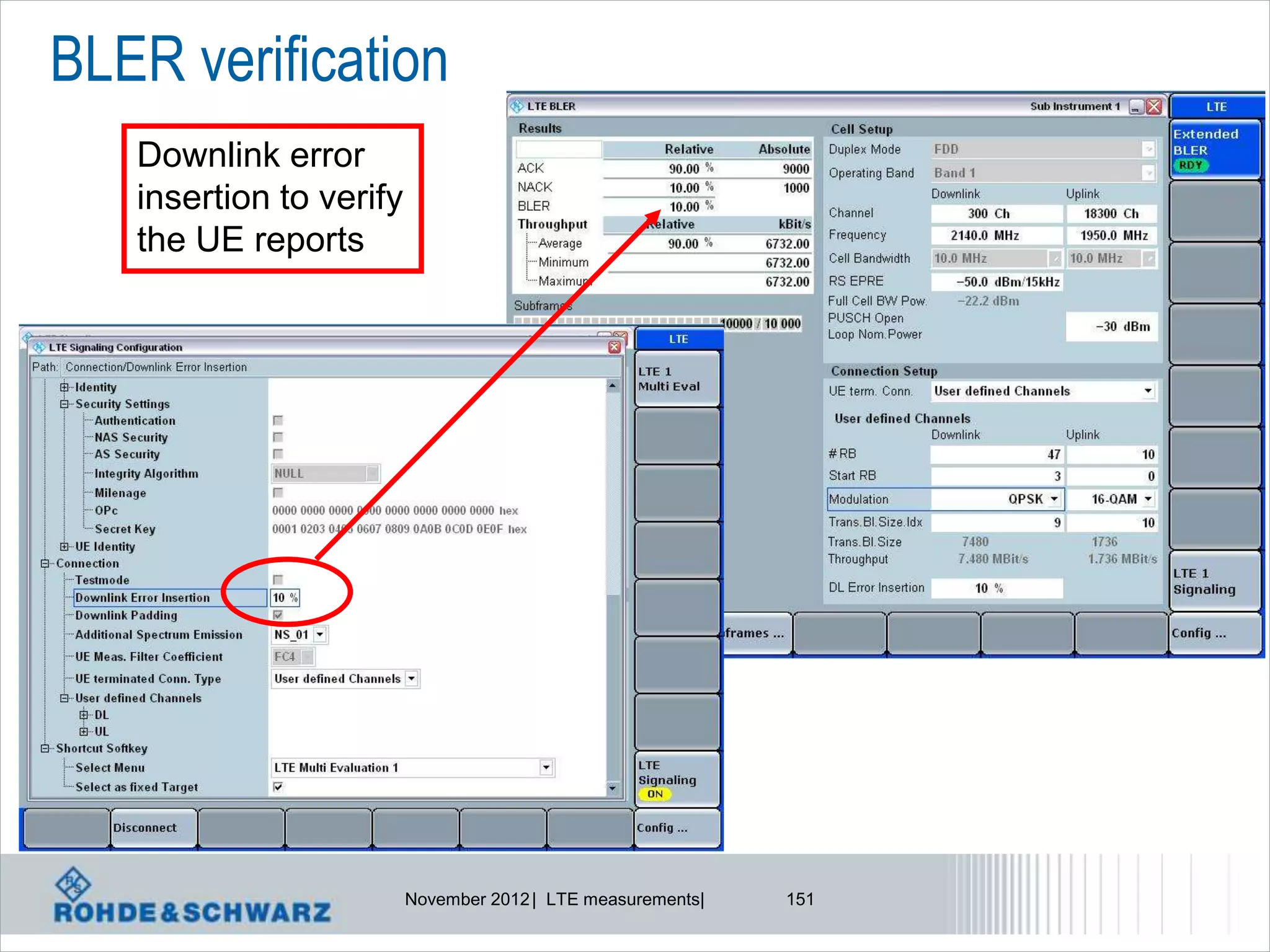
Task: Collapse the Security Settings node
Action: tap(64, 404)
